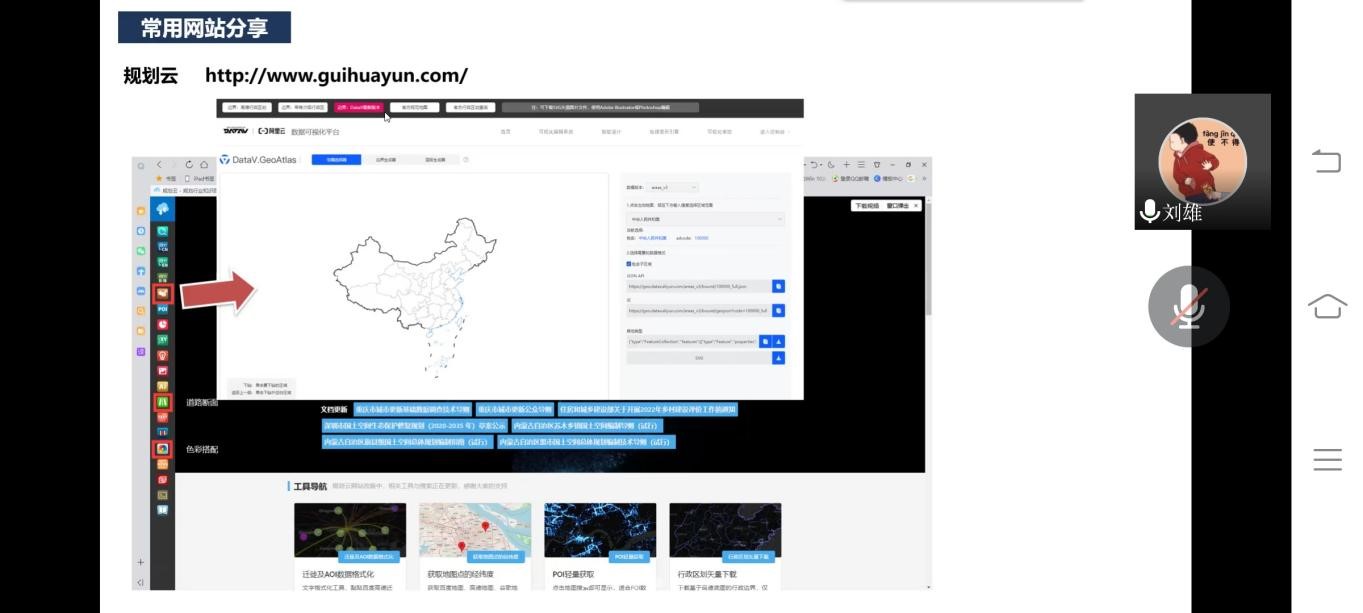Click the browser home icon

click(x=204, y=164)
